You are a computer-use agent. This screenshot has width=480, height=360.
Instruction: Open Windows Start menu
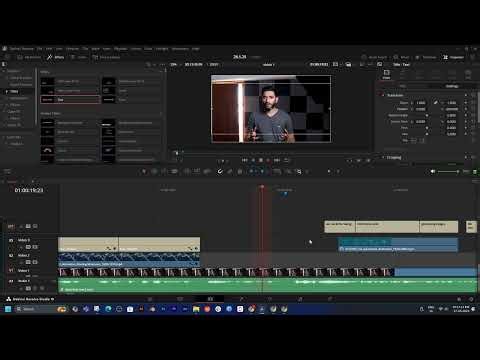tap(8, 309)
